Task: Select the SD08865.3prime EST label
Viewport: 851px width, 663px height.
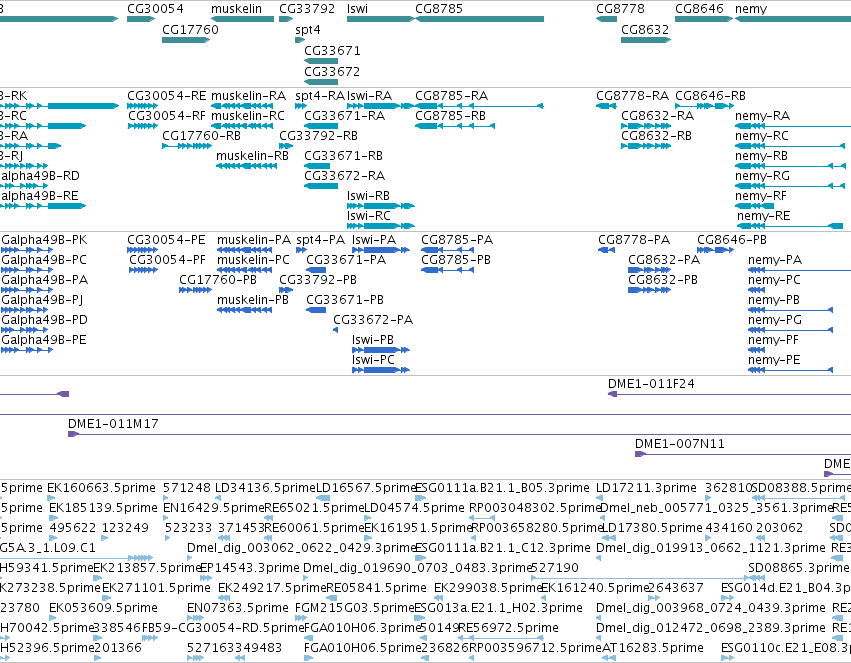Action: (x=798, y=568)
